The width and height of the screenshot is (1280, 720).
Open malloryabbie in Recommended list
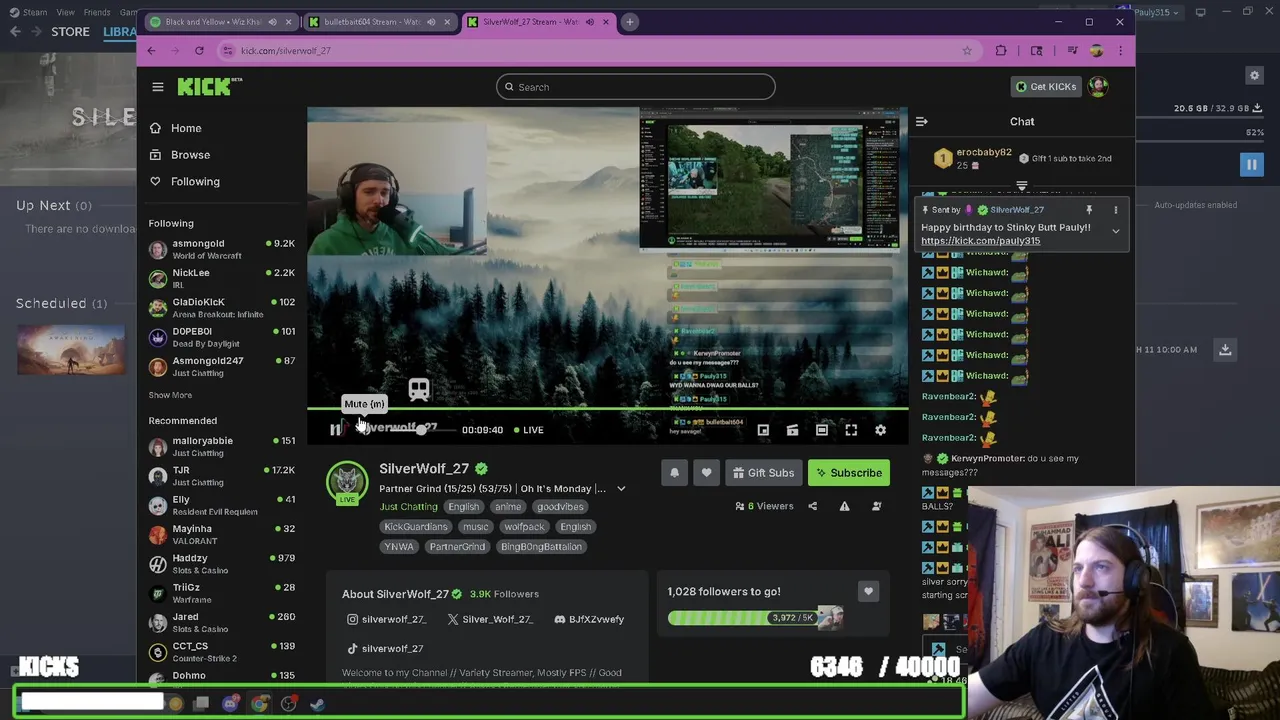tap(221, 446)
